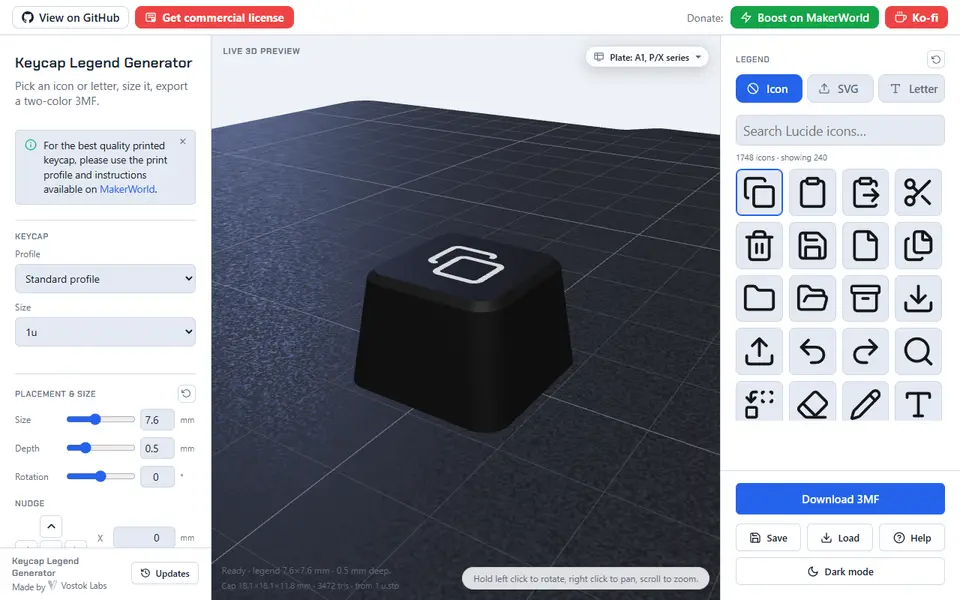Select the files stack icon
Screen dimensions: 960x600
[x=918, y=246]
